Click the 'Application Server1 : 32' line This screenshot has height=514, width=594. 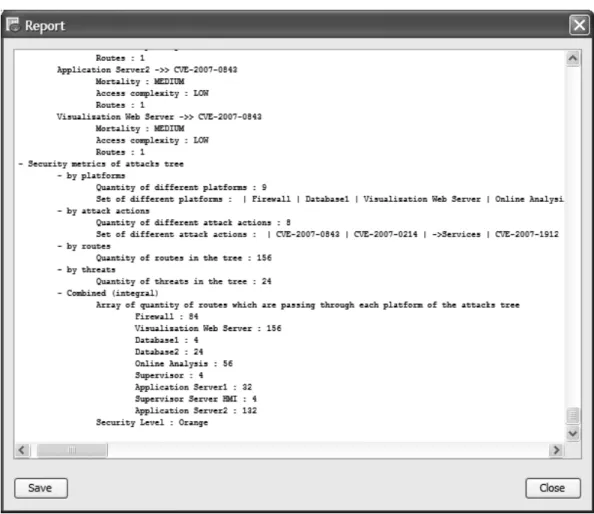tap(193, 387)
